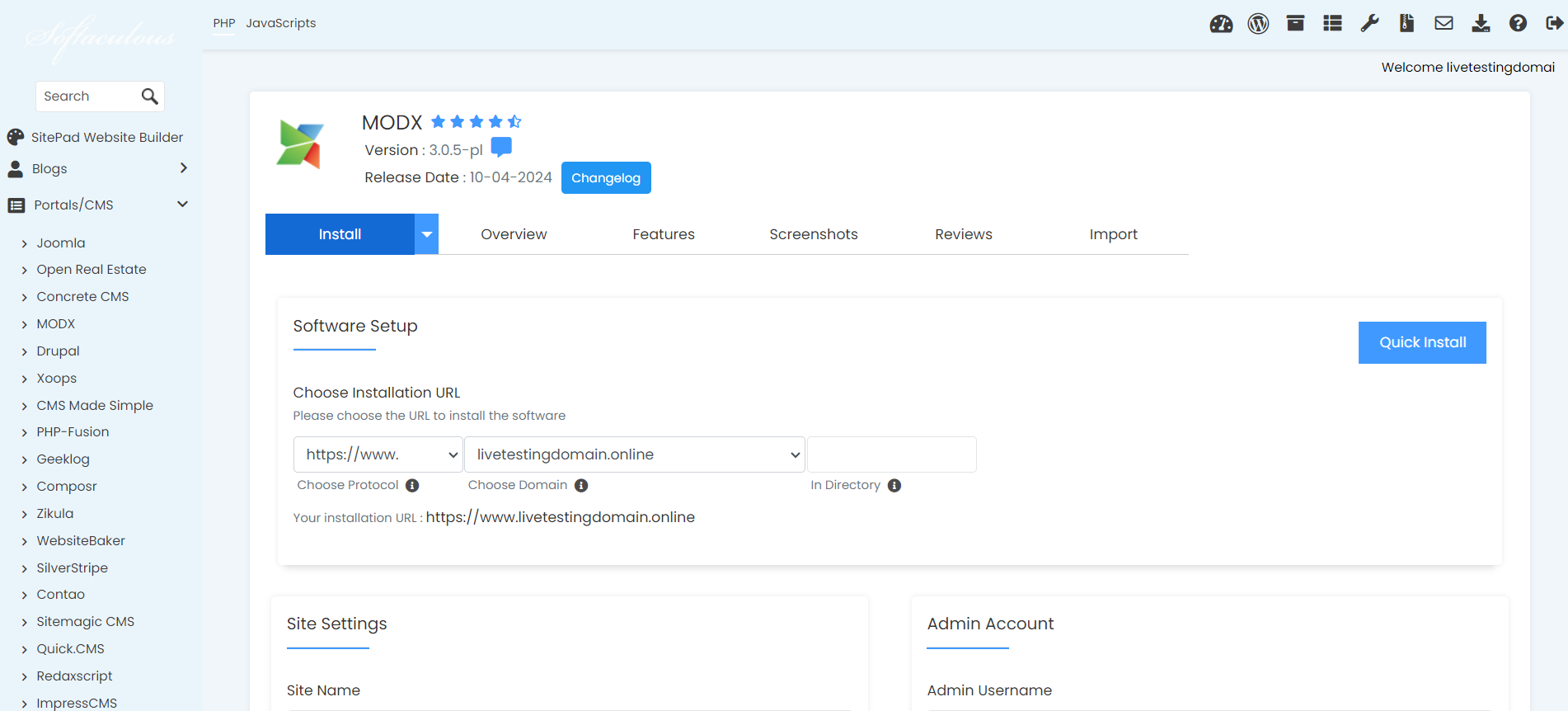Click the Choose Protocol info icon
Viewport: 1568px width, 711px height.
[x=412, y=486]
